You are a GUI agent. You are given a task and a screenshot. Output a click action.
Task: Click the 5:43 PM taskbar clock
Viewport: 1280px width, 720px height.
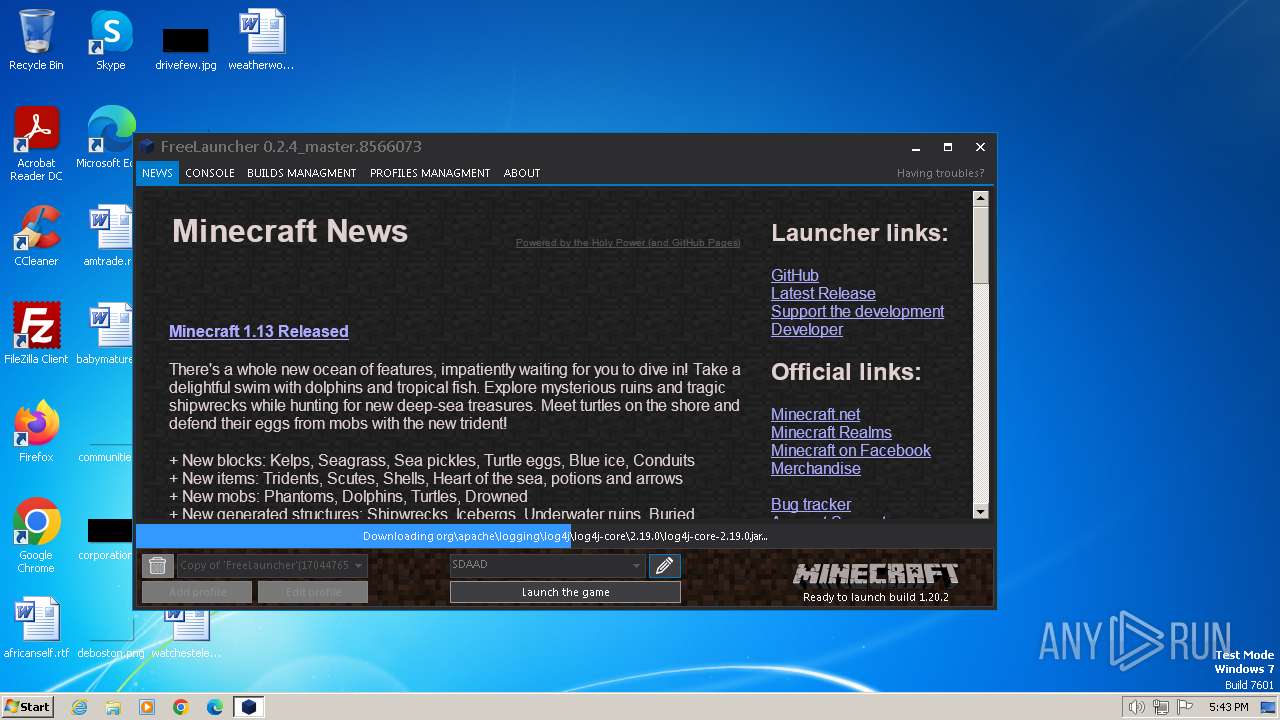click(1228, 707)
